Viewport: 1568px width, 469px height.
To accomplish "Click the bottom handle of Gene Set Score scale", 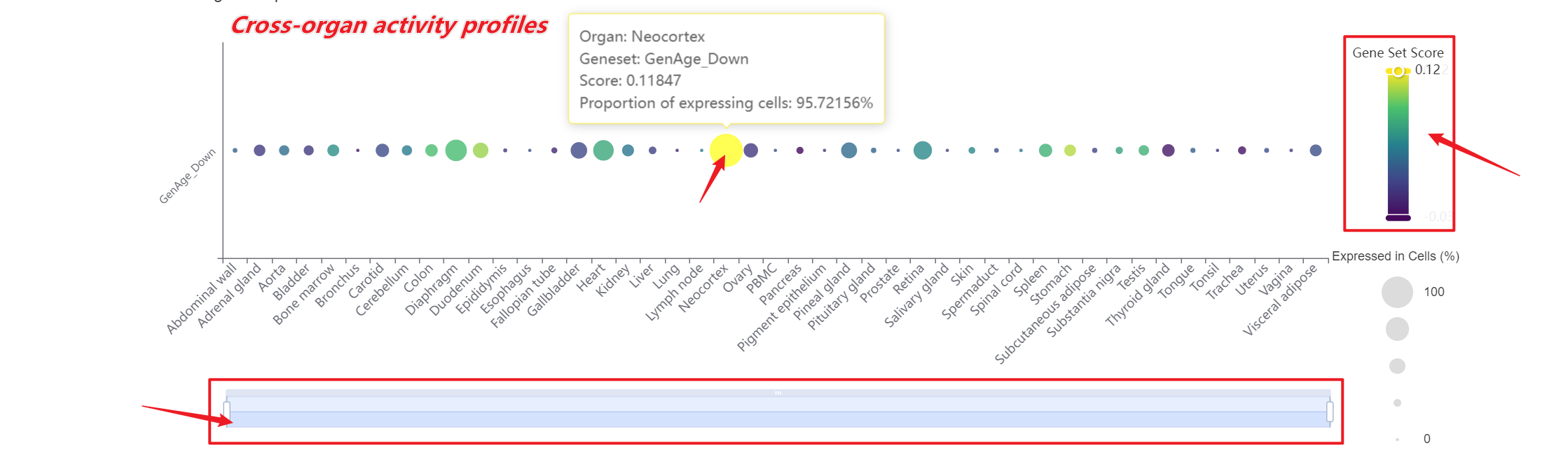I will point(1398,218).
